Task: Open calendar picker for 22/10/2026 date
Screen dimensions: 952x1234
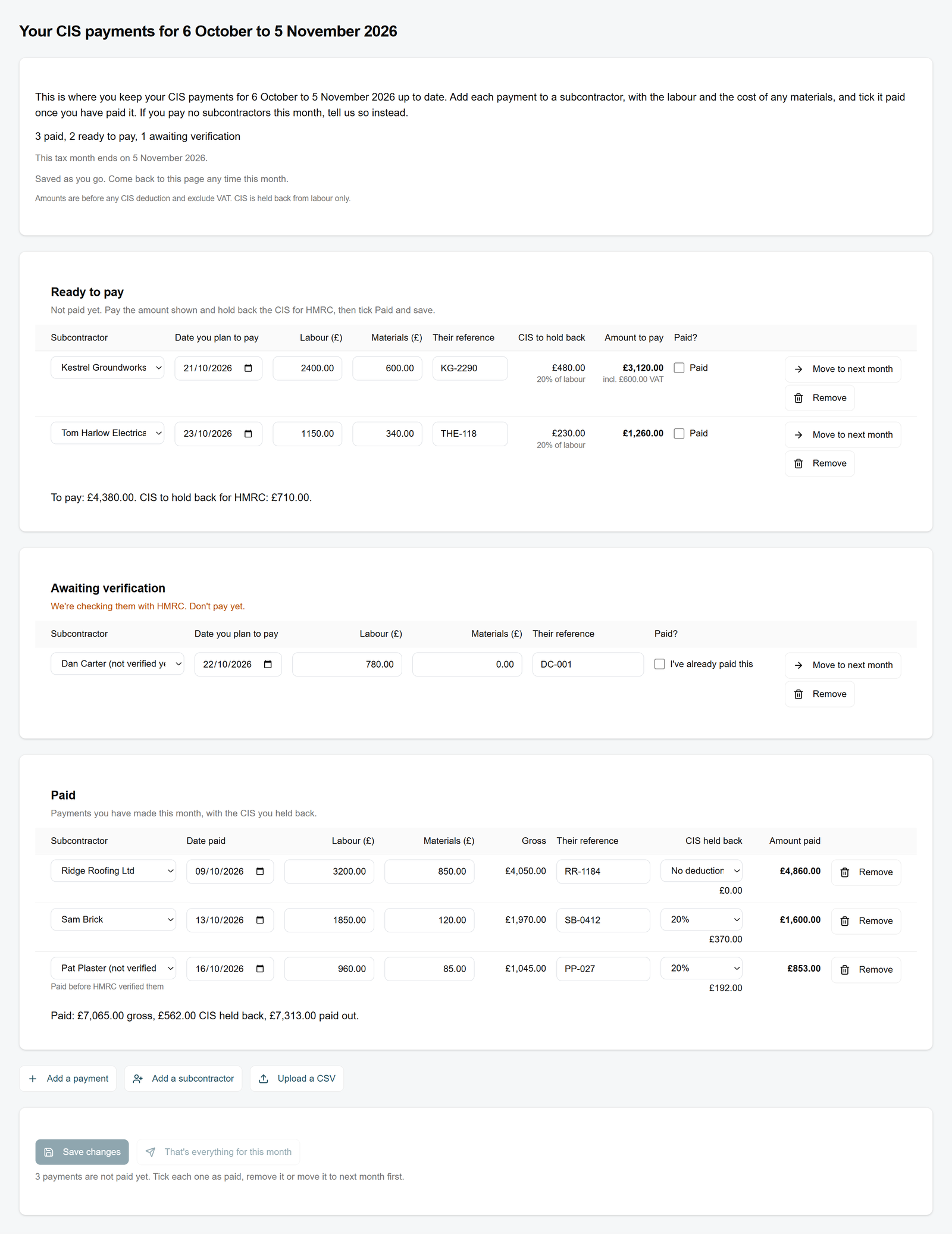Action: pos(268,665)
